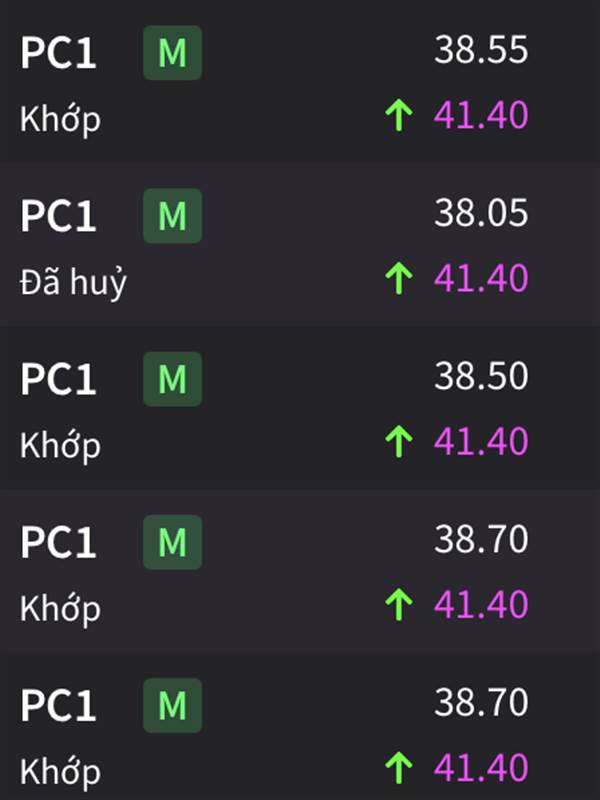The image size is (600, 800).
Task: Click the M badge beside the 38.50 order
Action: point(172,379)
